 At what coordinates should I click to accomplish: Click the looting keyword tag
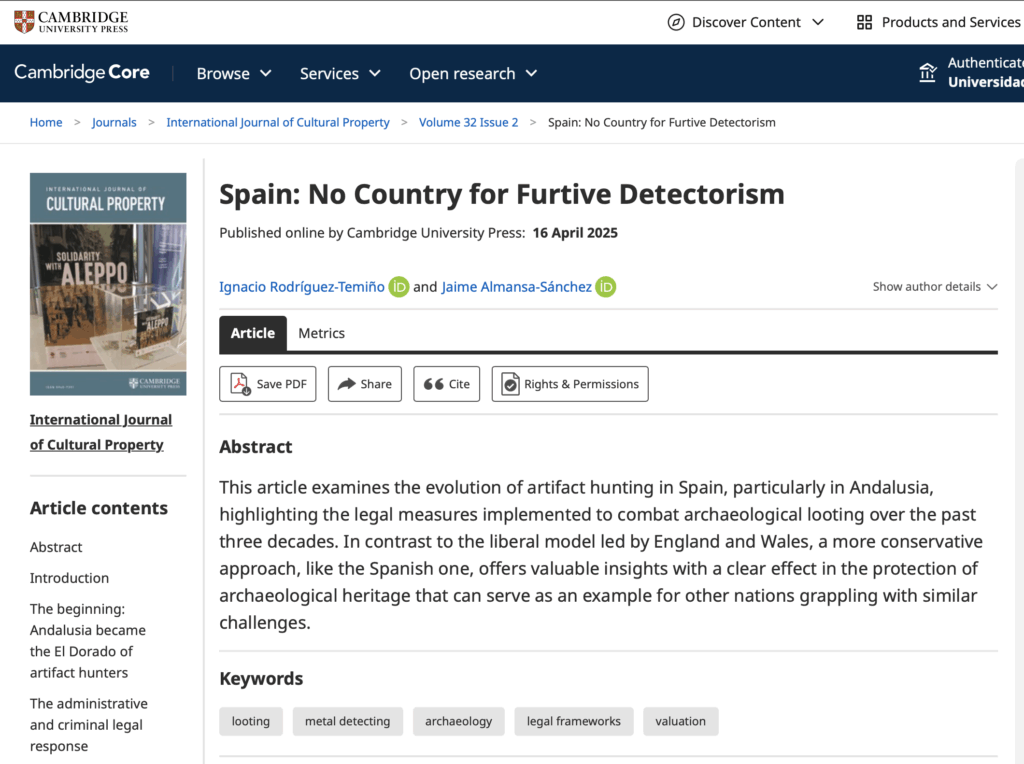[251, 721]
